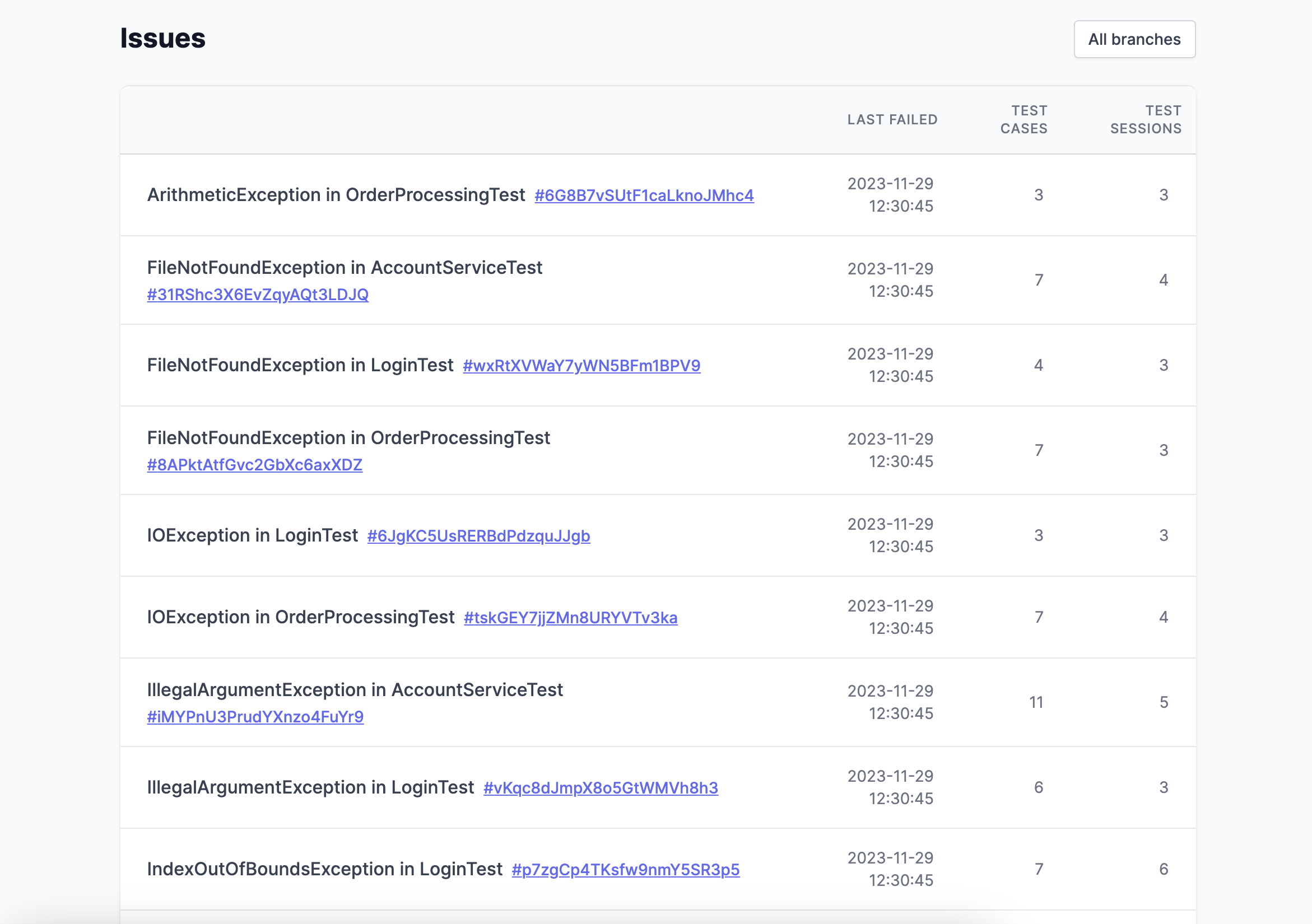Open issue link #wxRtXVWaY7yWN5BFm1BPV9
Viewport: 1312px width, 924px height.
tap(581, 366)
